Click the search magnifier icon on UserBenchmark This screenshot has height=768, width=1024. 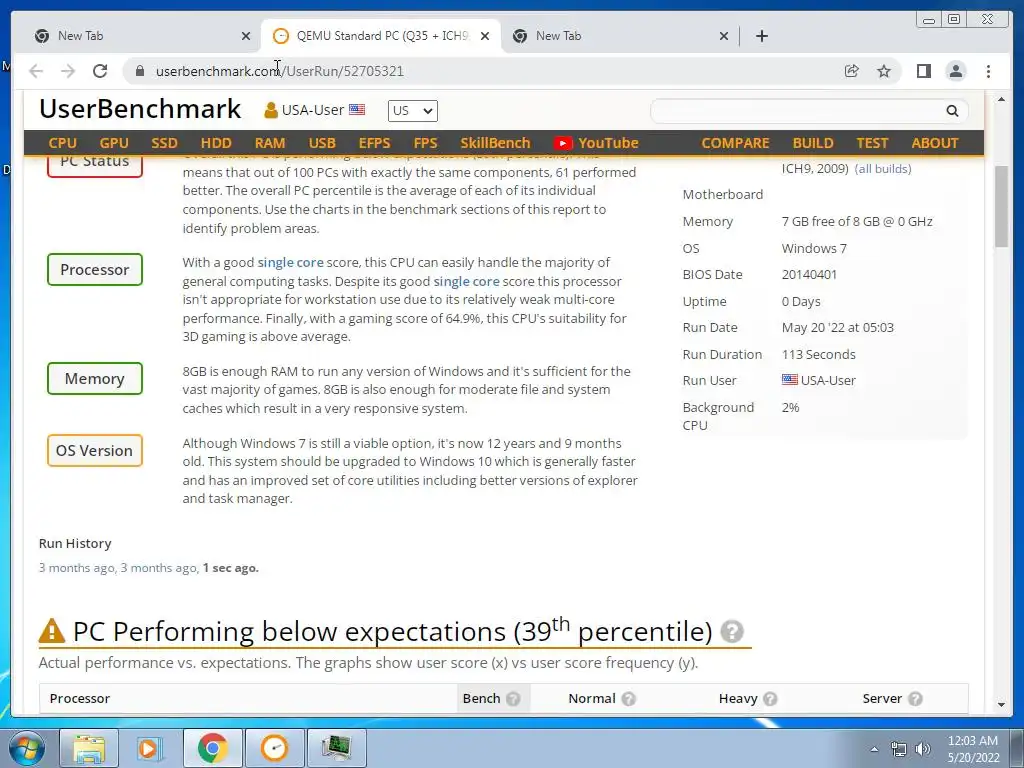[952, 111]
